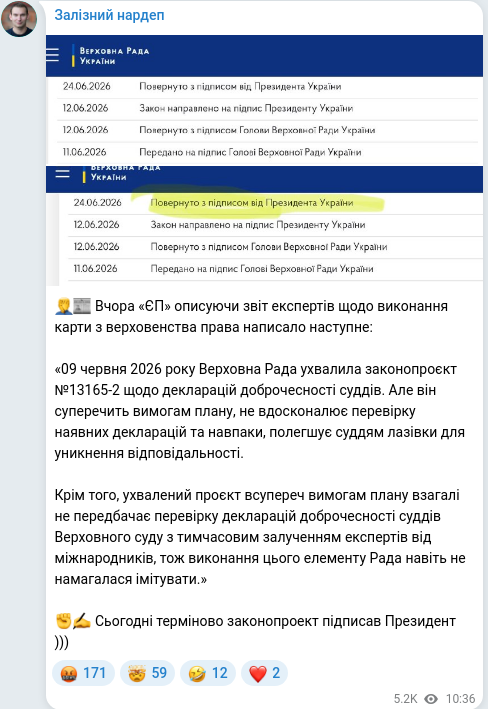Screen dimensions: 488x709
Task: Click the views eye icon beside 5.2K
Action: (x=431, y=699)
